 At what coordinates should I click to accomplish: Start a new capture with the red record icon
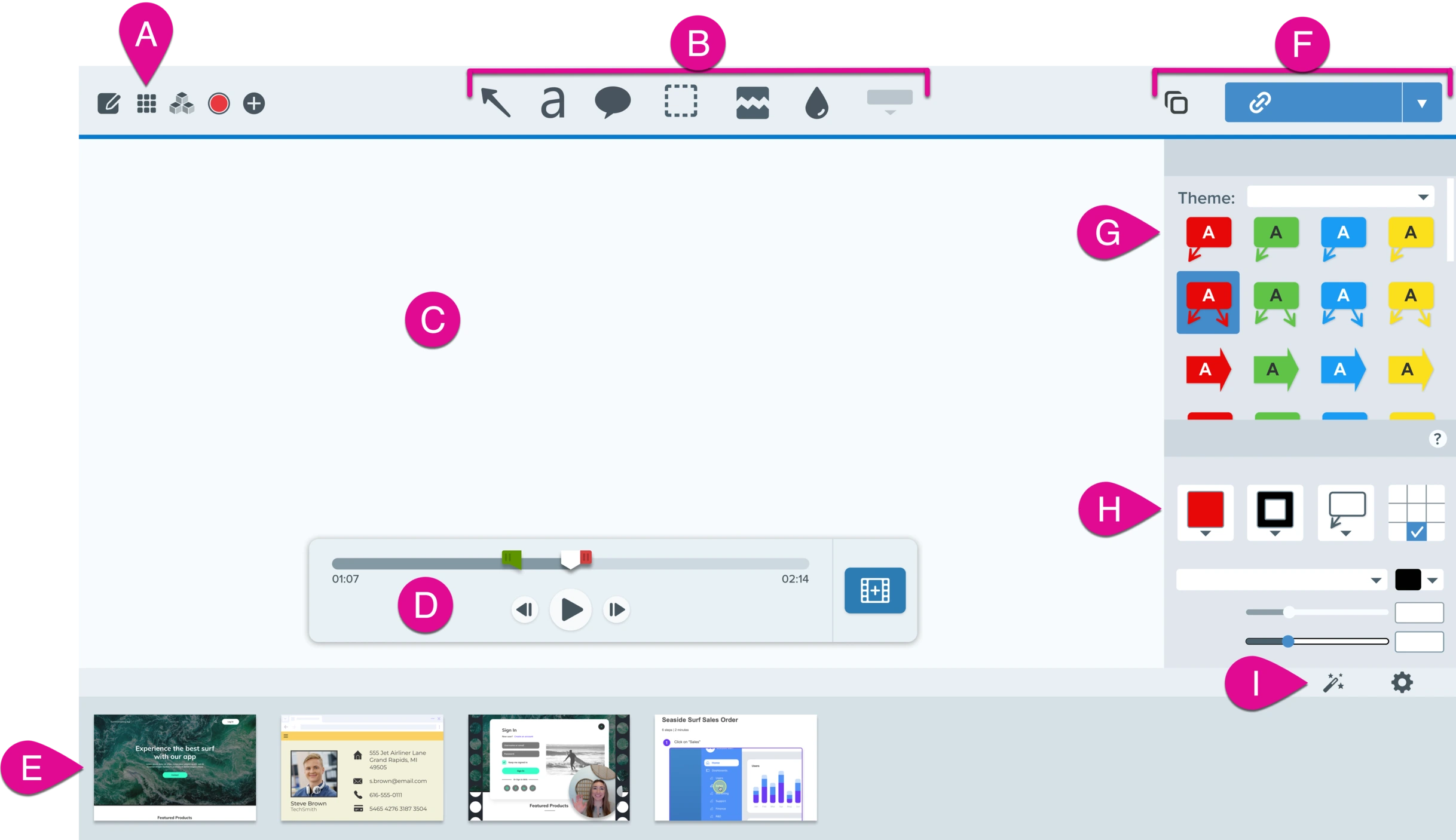[219, 103]
